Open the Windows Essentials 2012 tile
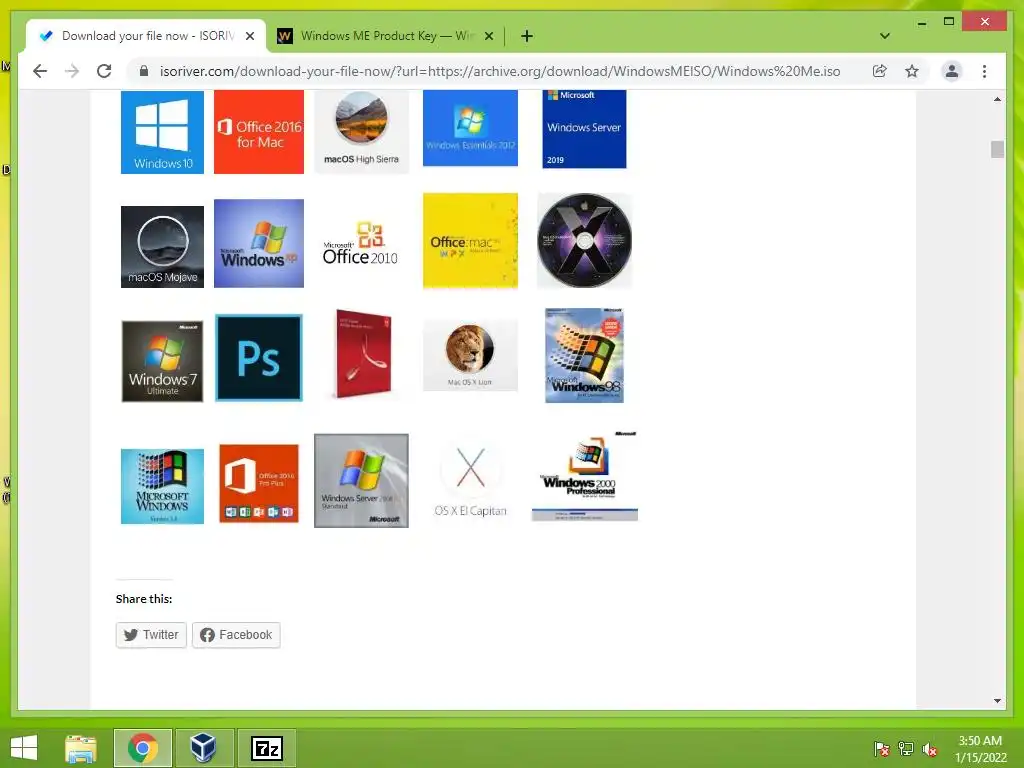Image resolution: width=1024 pixels, height=768 pixels. click(470, 128)
